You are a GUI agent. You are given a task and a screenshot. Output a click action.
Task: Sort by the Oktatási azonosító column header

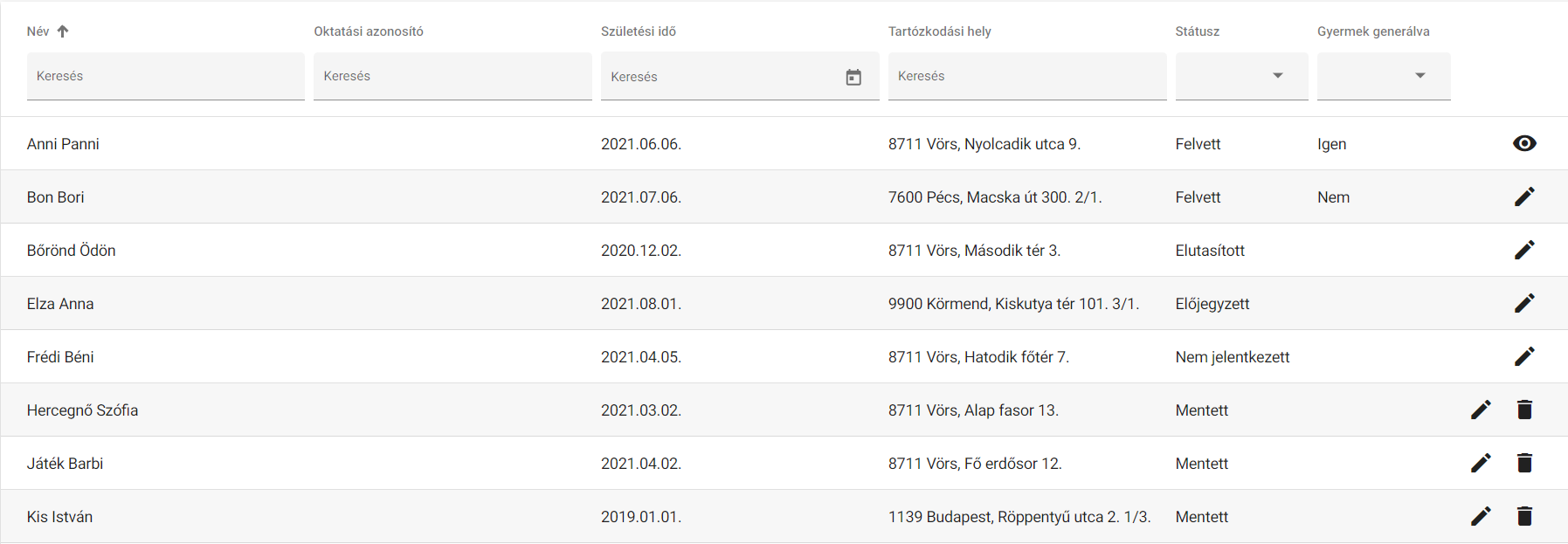click(369, 31)
